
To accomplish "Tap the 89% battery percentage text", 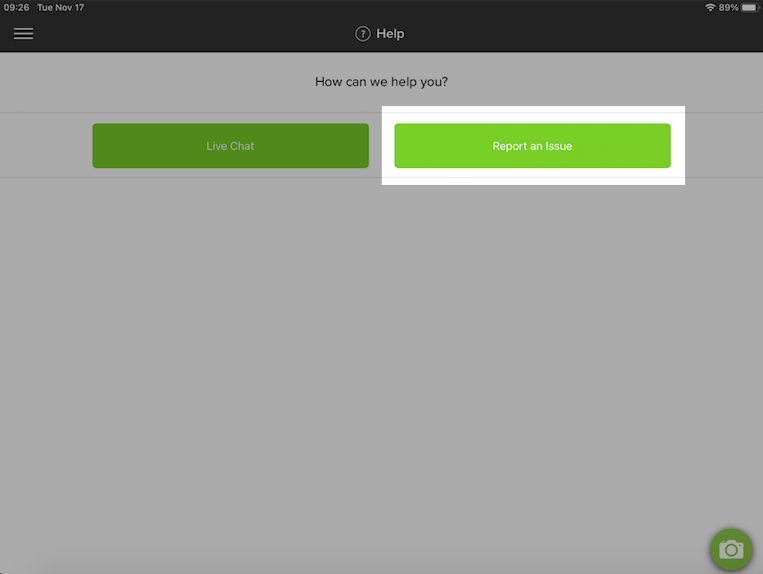I will pos(728,7).
